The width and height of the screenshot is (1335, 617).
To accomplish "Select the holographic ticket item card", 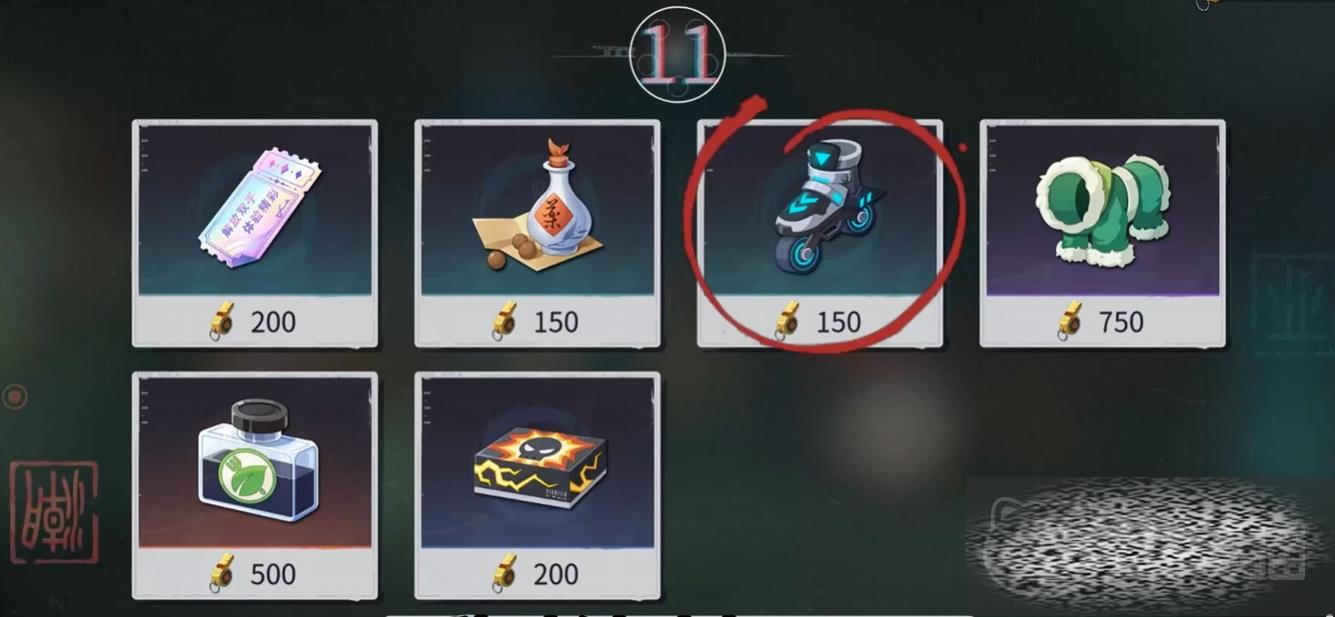I will (255, 233).
